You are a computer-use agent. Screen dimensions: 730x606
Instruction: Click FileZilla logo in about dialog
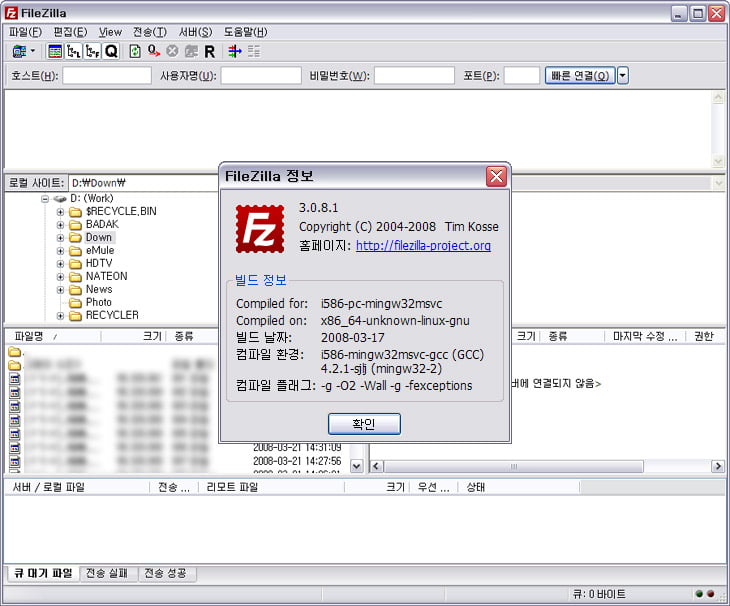pyautogui.click(x=260, y=229)
